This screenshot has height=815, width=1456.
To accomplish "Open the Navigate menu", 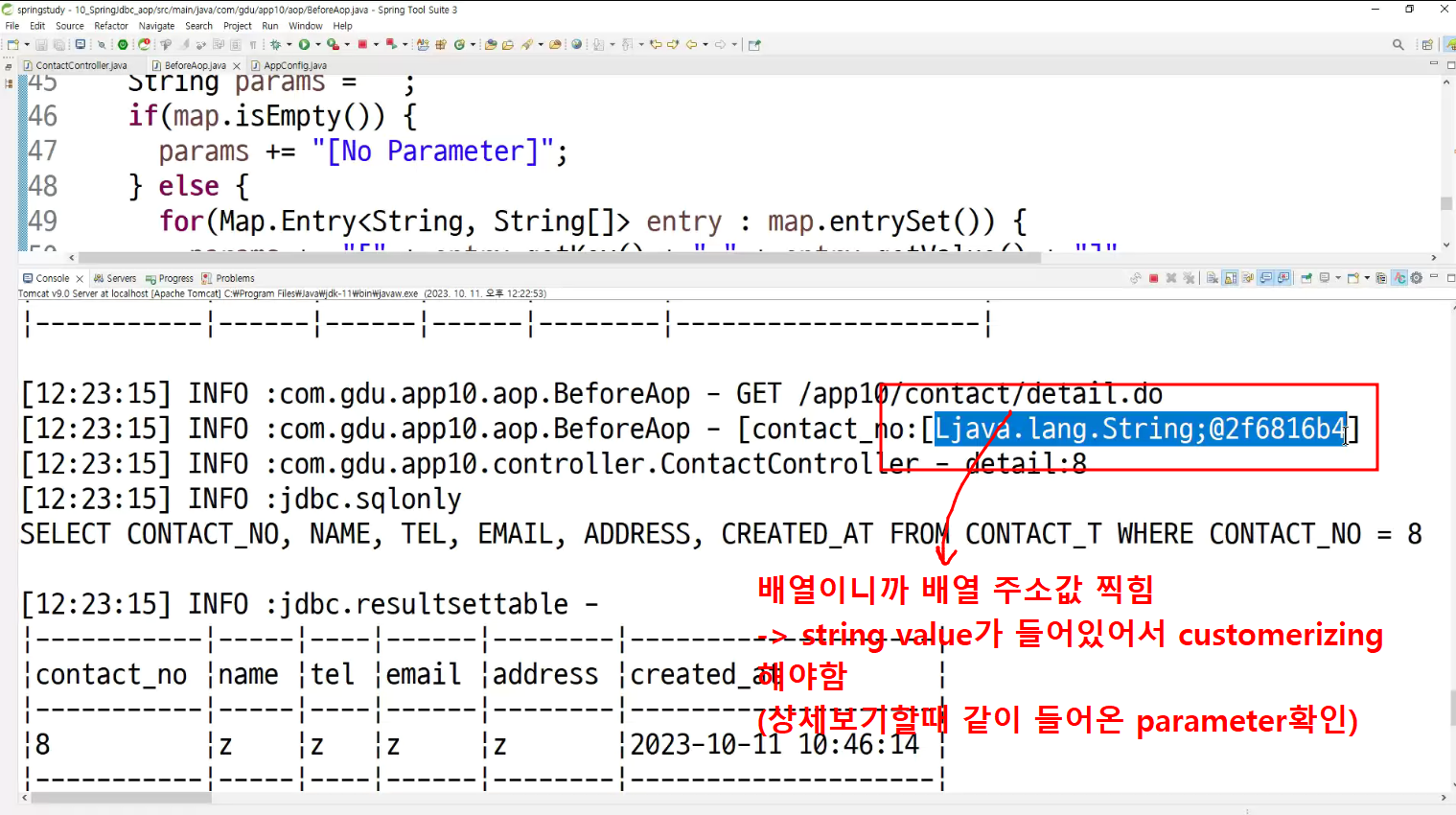I will coord(156,26).
